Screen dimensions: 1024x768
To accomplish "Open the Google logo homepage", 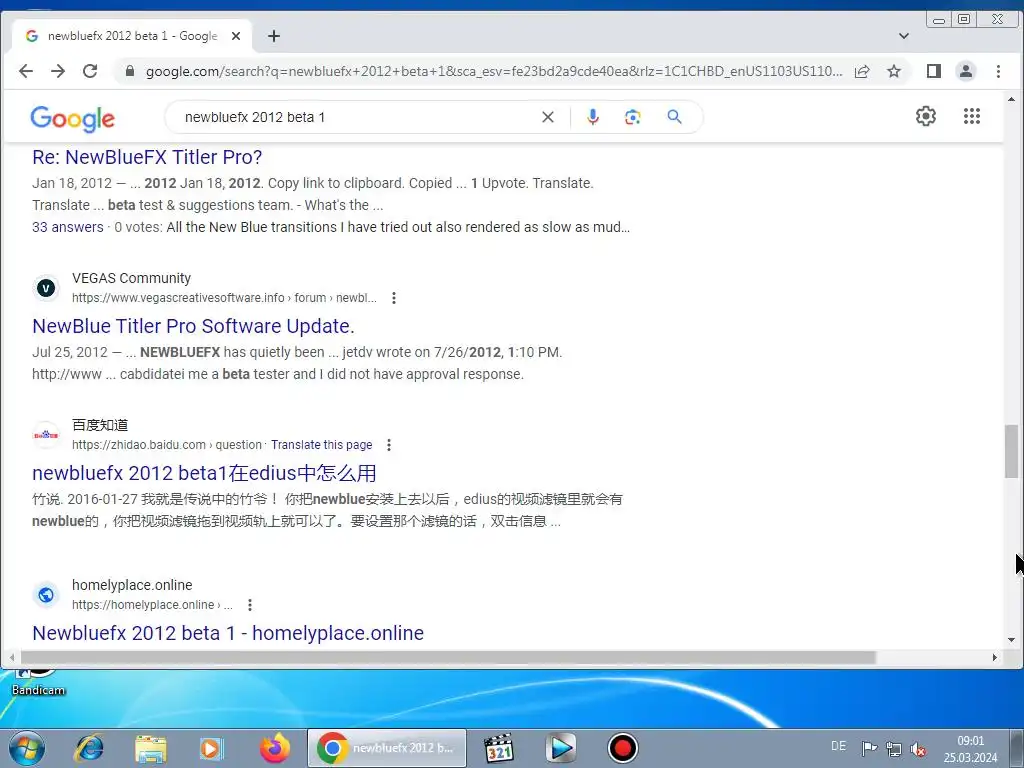I will coord(72,118).
